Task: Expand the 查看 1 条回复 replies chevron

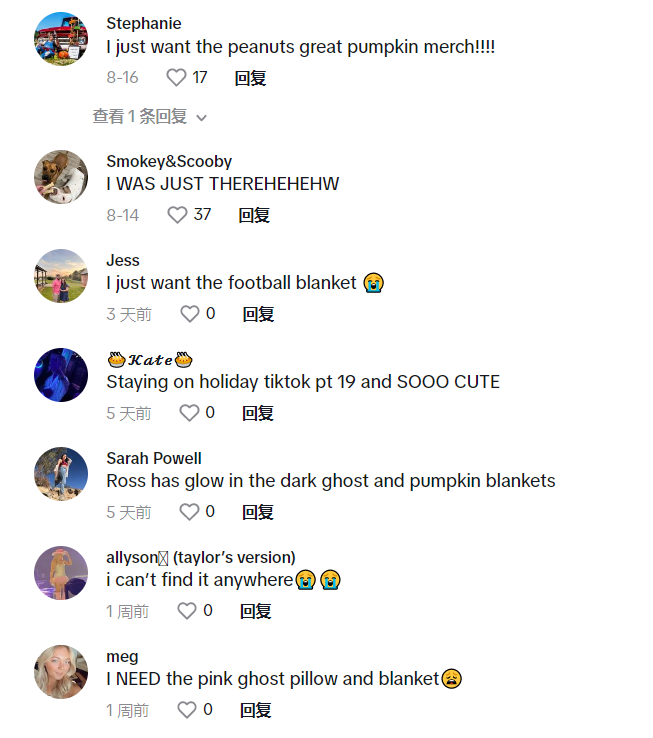Action: point(202,118)
